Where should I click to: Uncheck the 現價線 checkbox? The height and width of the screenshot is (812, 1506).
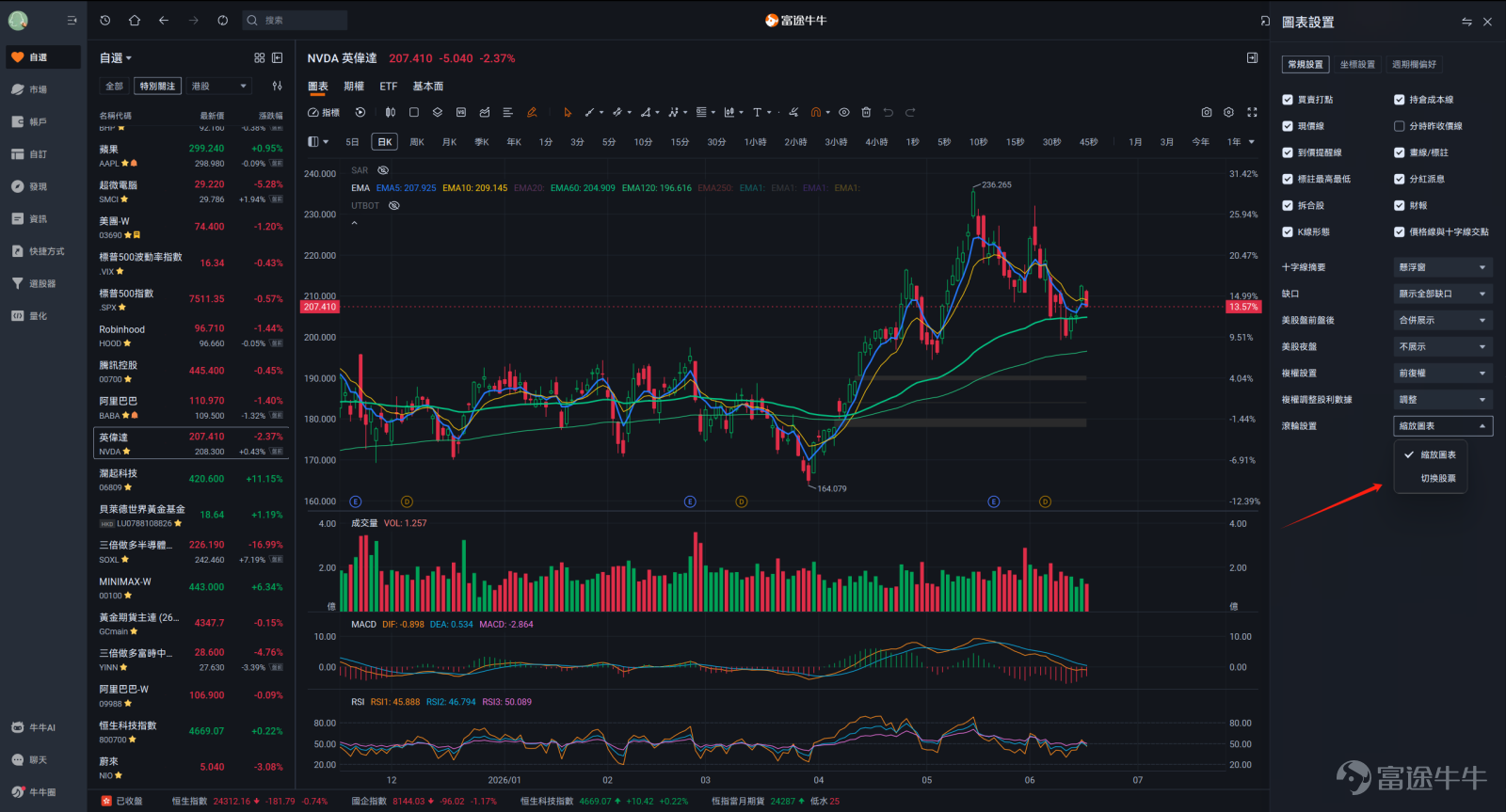1288,126
